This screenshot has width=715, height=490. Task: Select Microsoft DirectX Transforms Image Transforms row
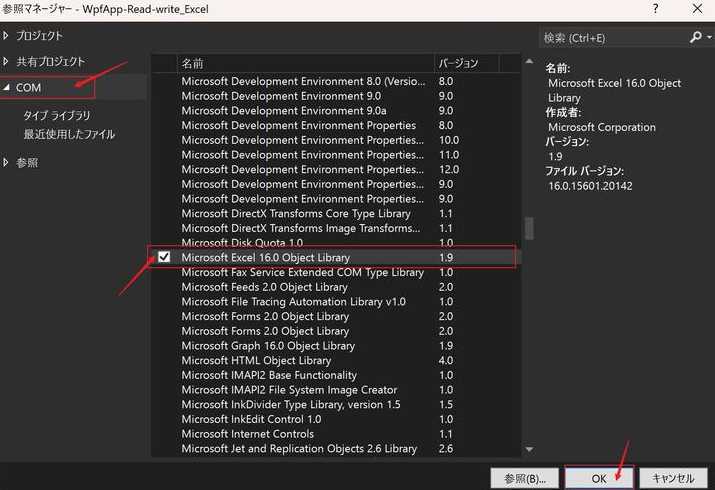335,228
